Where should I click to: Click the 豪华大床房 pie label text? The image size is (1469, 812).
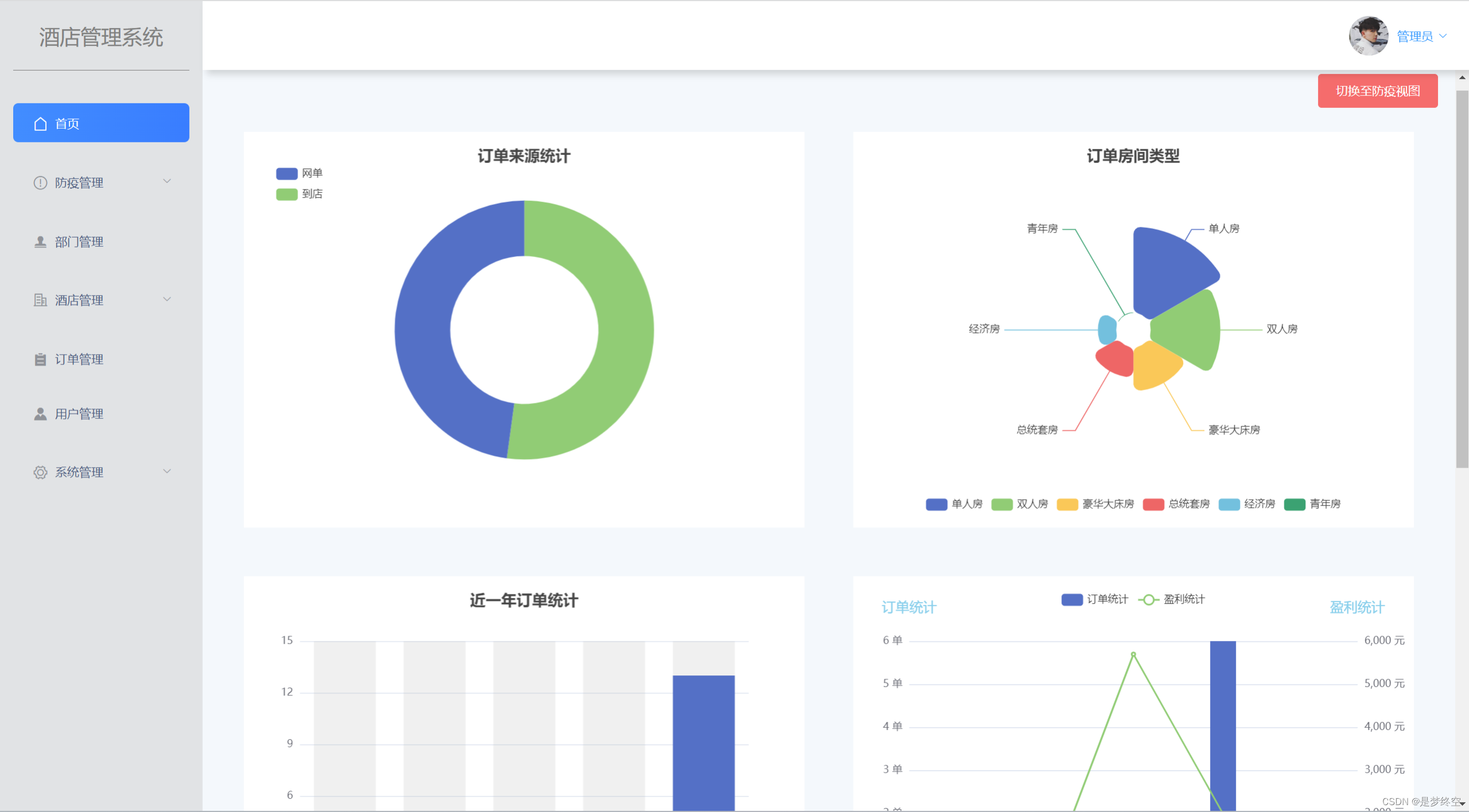pos(1234,430)
